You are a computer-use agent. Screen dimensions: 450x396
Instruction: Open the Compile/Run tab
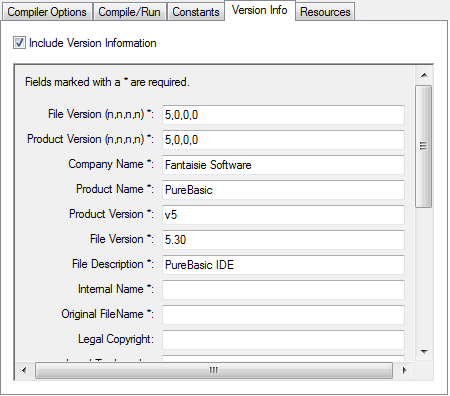point(130,12)
